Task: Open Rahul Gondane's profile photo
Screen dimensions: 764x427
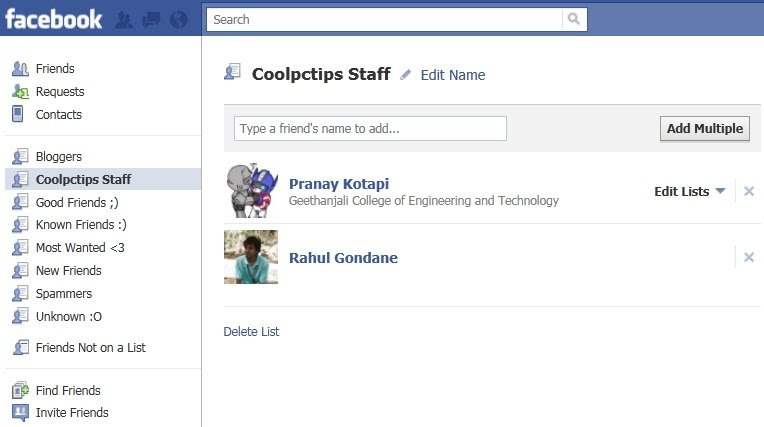Action: 251,257
